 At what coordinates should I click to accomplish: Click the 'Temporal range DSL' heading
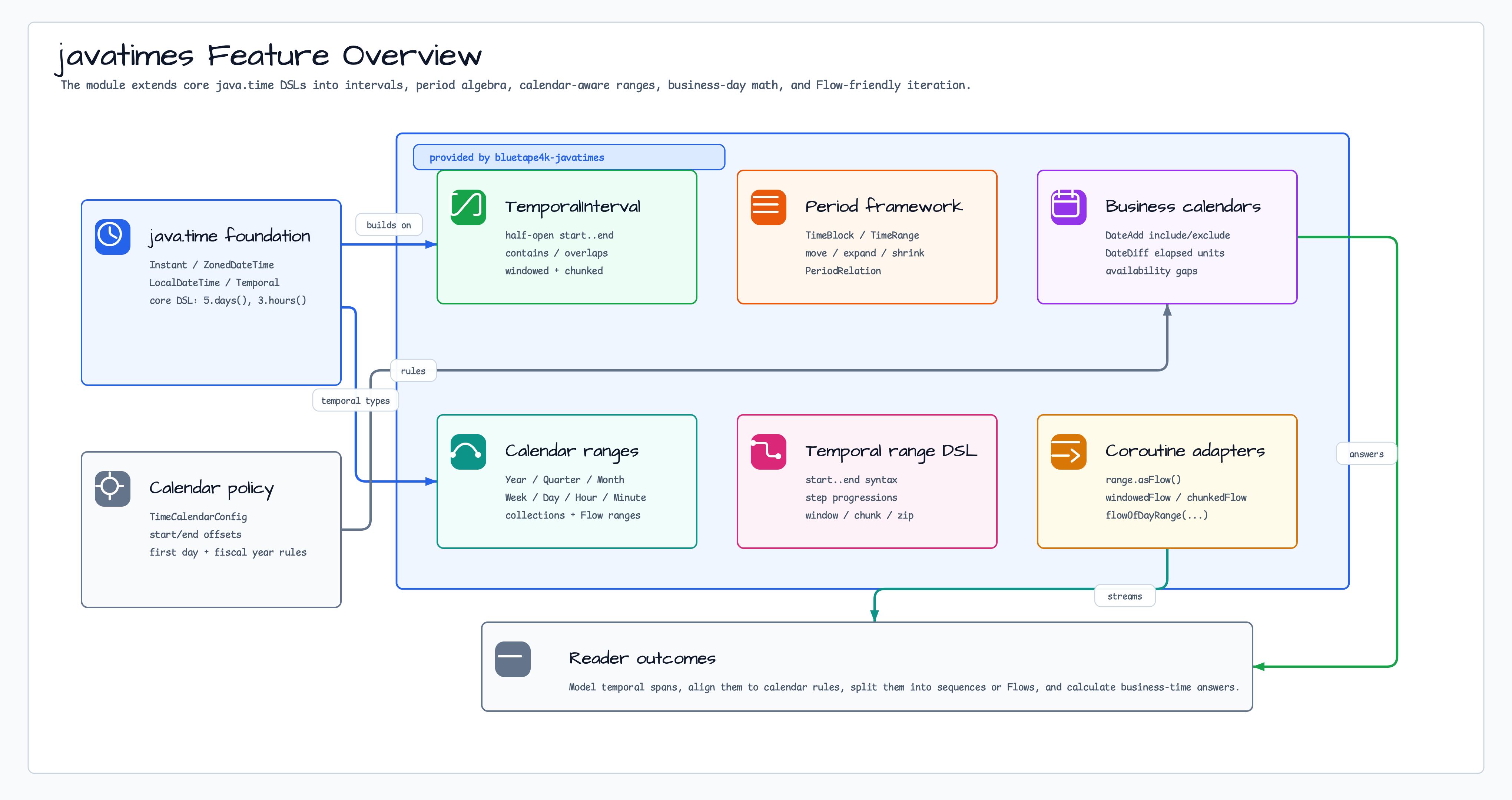click(891, 451)
